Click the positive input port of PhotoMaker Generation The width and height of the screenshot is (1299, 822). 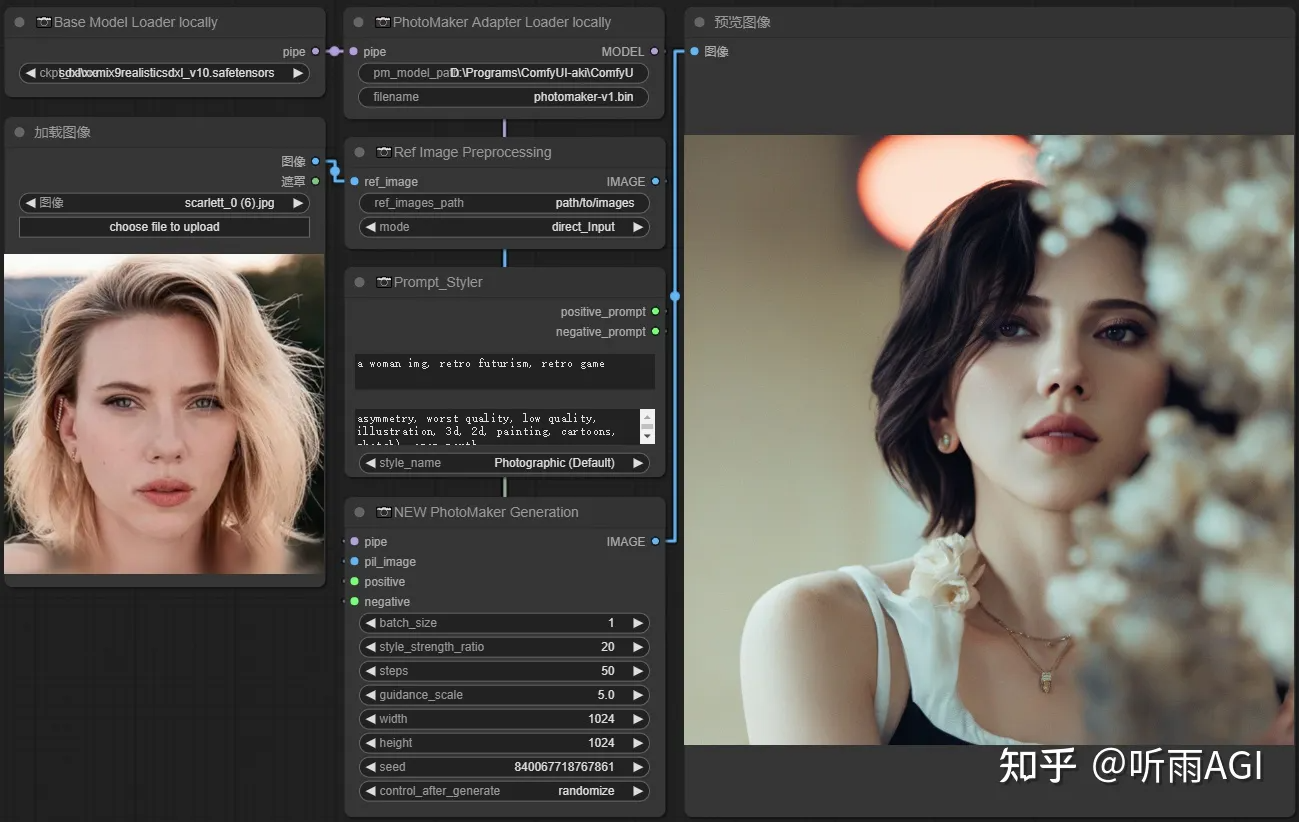pyautogui.click(x=354, y=581)
